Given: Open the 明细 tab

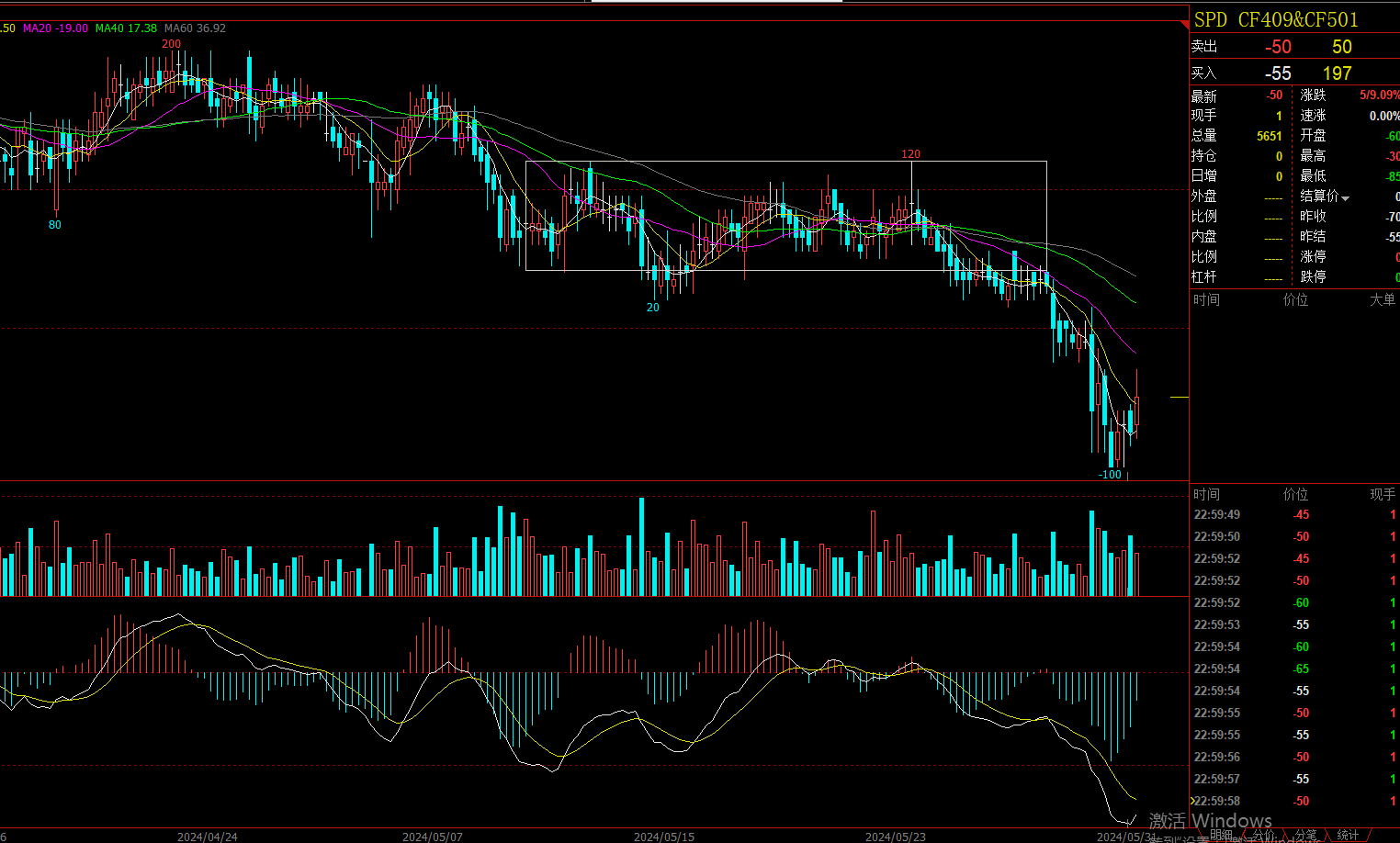Looking at the screenshot, I should tap(1221, 835).
